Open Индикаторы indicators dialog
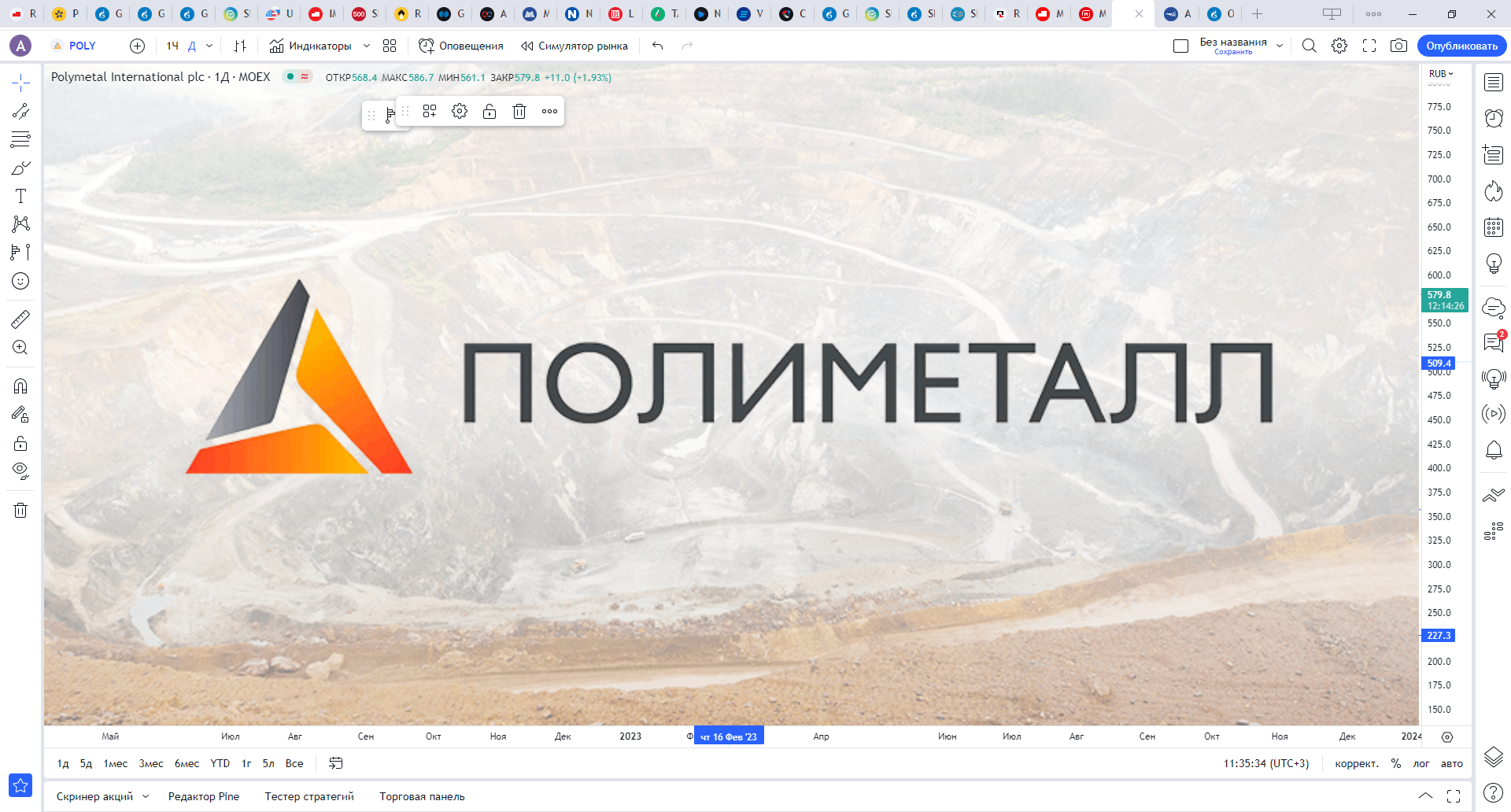 coord(310,46)
